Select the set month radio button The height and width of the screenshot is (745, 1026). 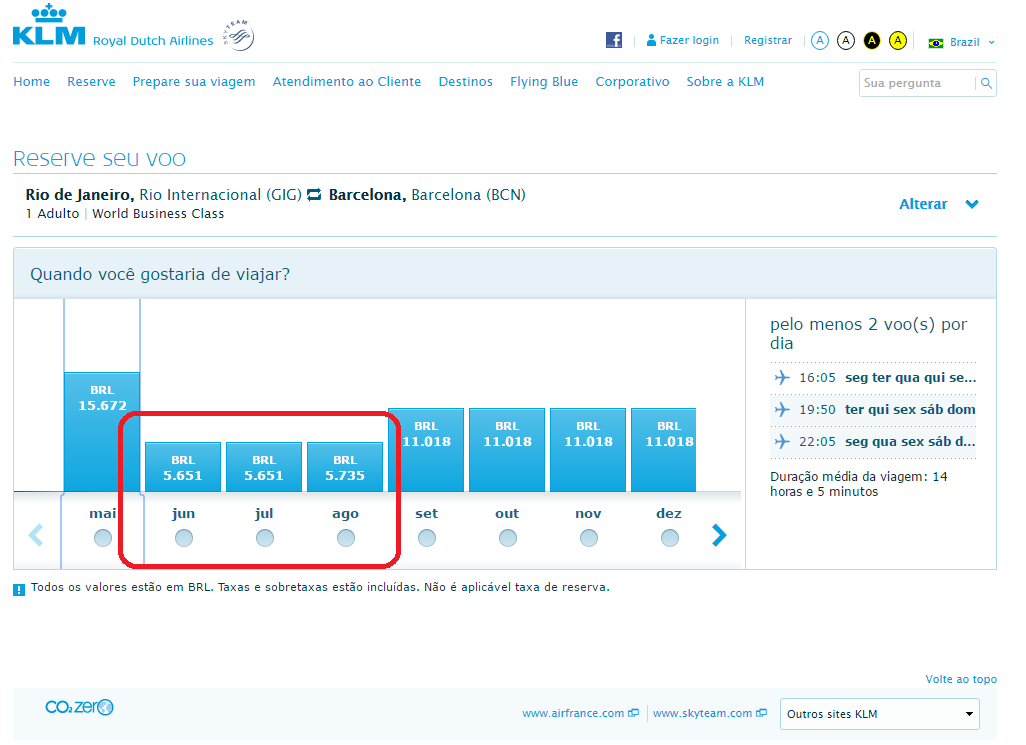[427, 538]
